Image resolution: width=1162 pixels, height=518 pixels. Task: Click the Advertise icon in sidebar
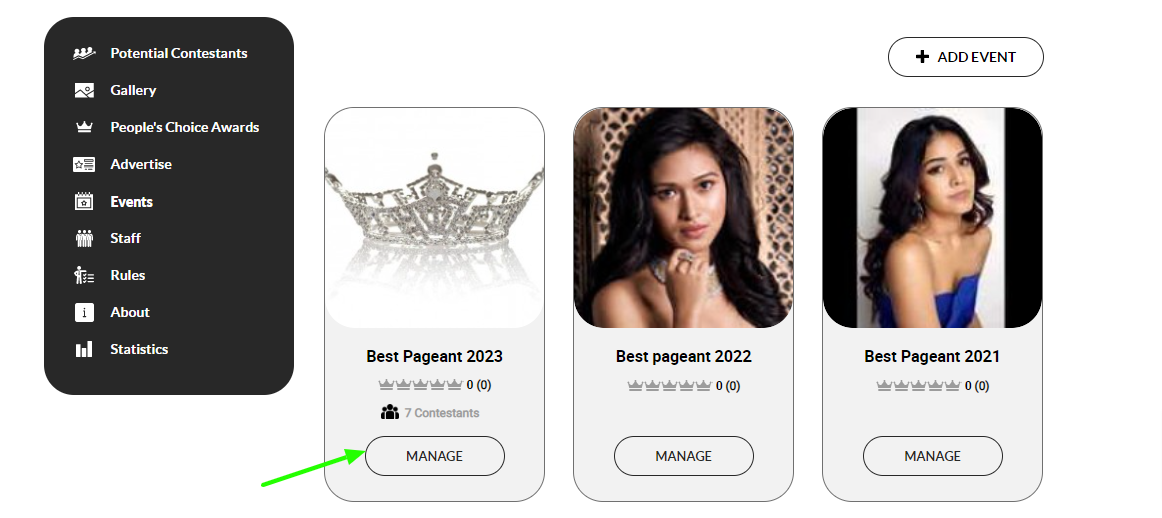(84, 164)
